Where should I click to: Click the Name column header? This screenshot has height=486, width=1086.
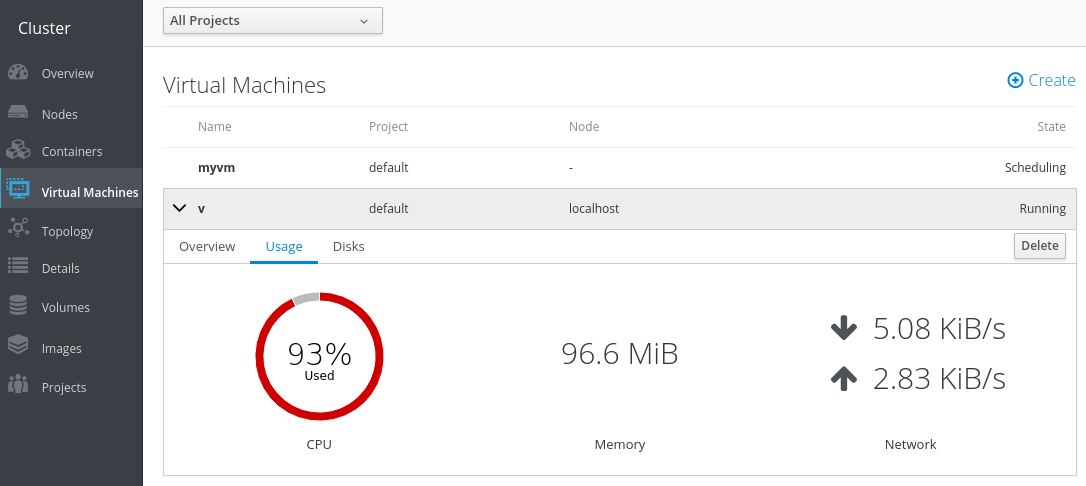pyautogui.click(x=215, y=127)
